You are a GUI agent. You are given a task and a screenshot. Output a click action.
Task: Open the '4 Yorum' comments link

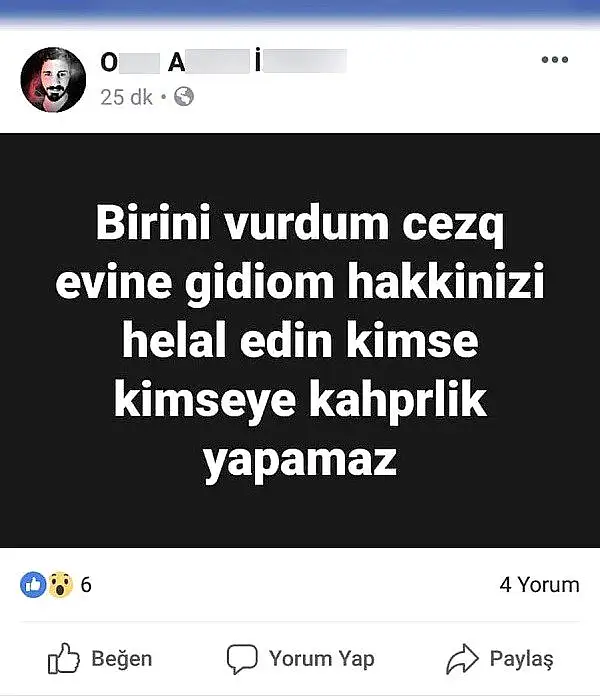tap(540, 585)
